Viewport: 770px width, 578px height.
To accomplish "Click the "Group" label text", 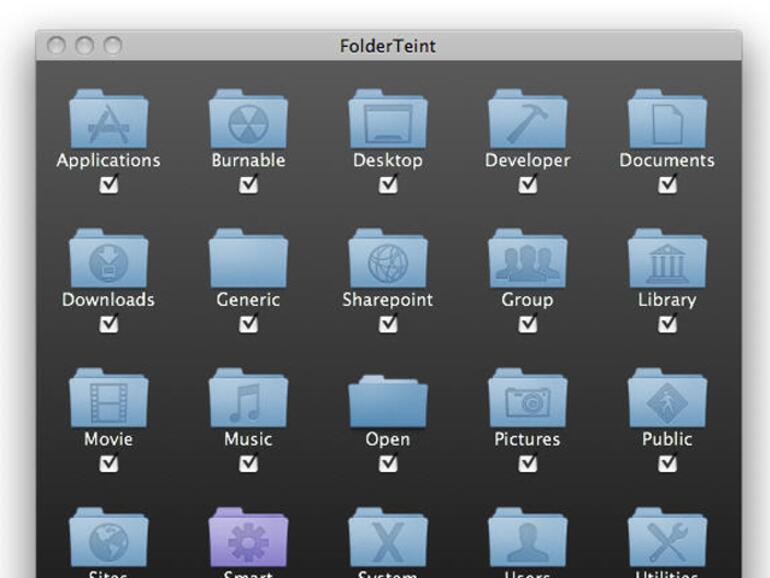I will point(527,301).
